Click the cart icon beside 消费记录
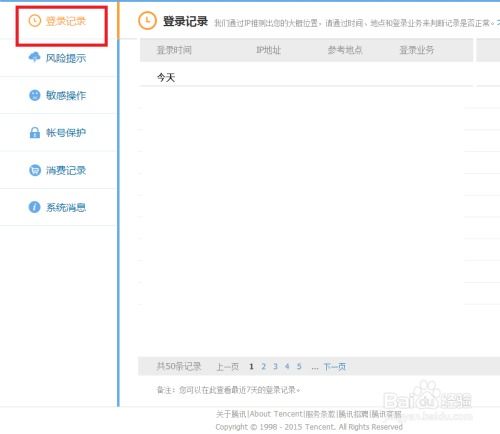The width and height of the screenshot is (500, 434). click(x=34, y=170)
